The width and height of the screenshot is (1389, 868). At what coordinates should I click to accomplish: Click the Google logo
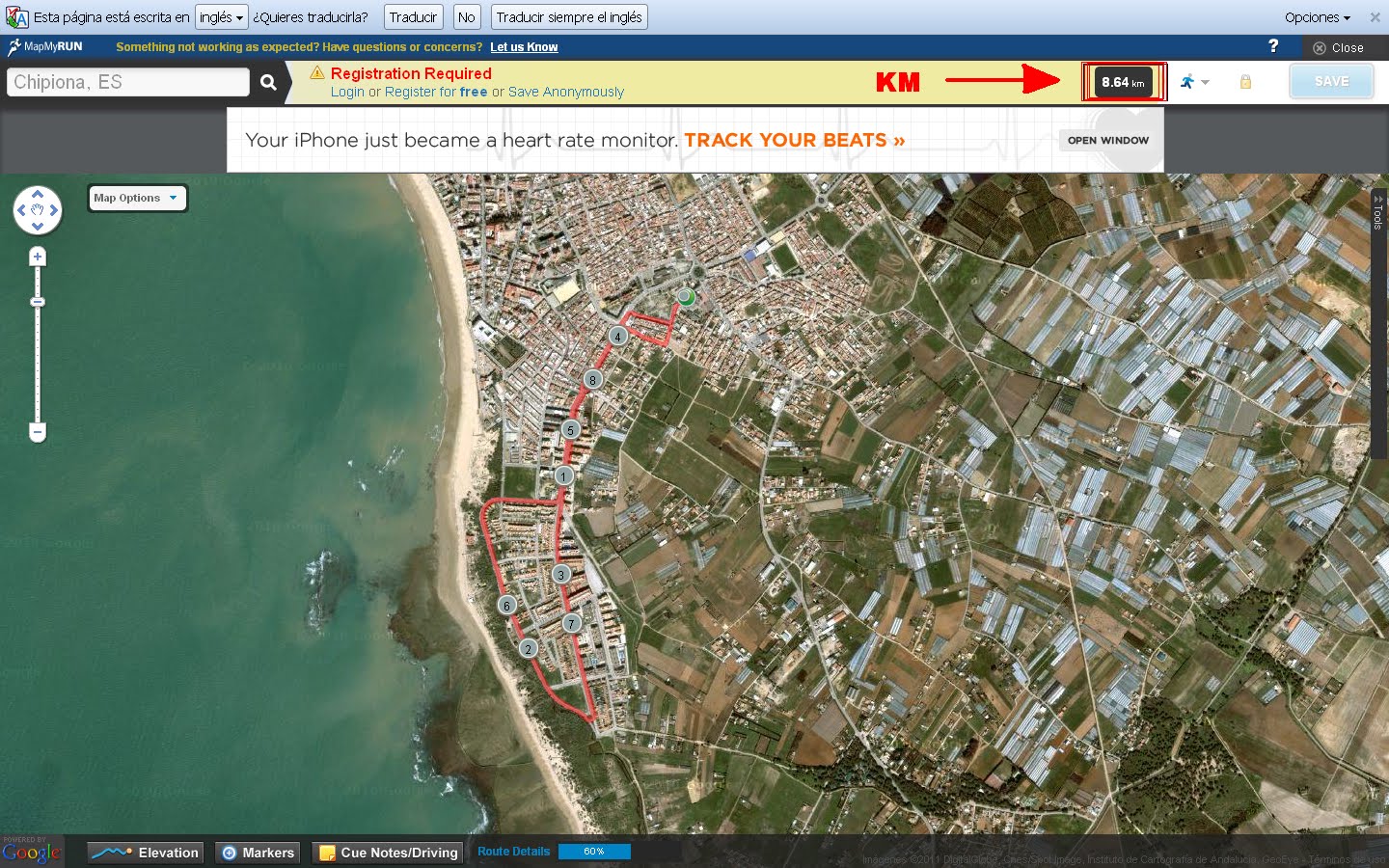(31, 853)
